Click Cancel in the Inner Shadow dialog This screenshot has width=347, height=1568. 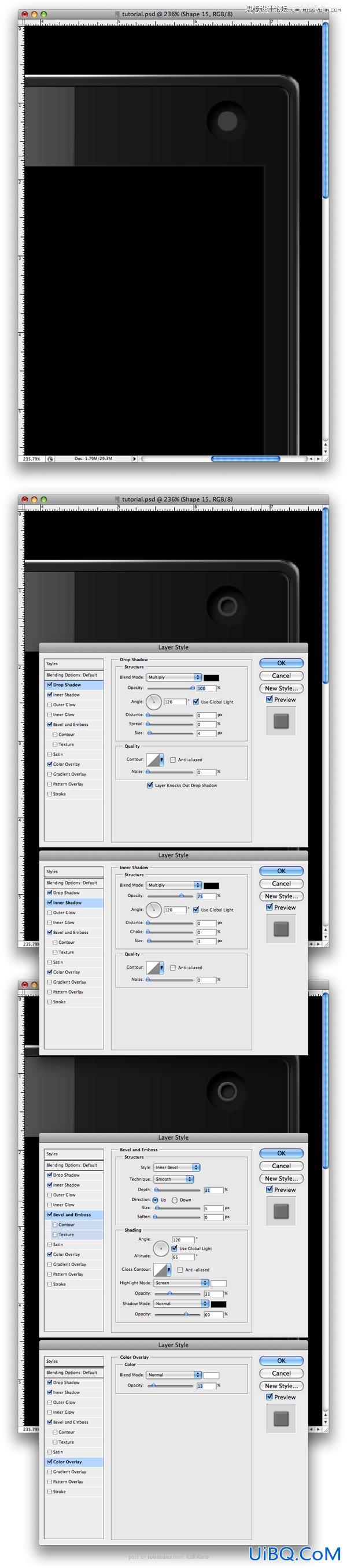click(281, 883)
